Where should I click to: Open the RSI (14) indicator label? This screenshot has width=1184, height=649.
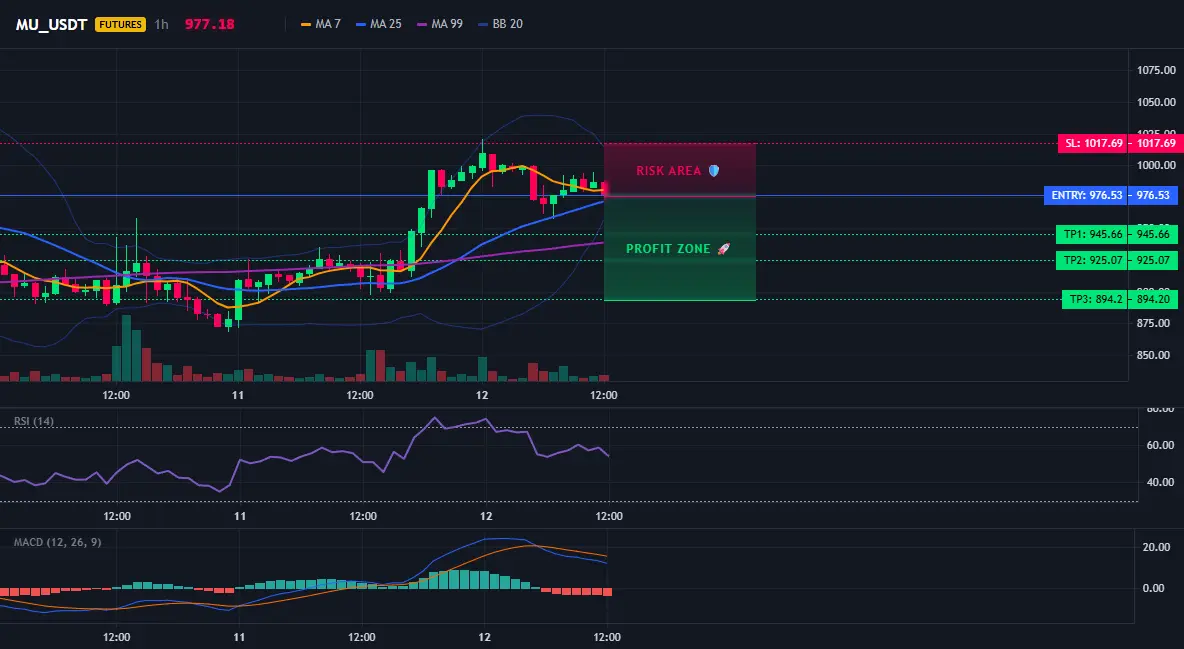(x=34, y=421)
